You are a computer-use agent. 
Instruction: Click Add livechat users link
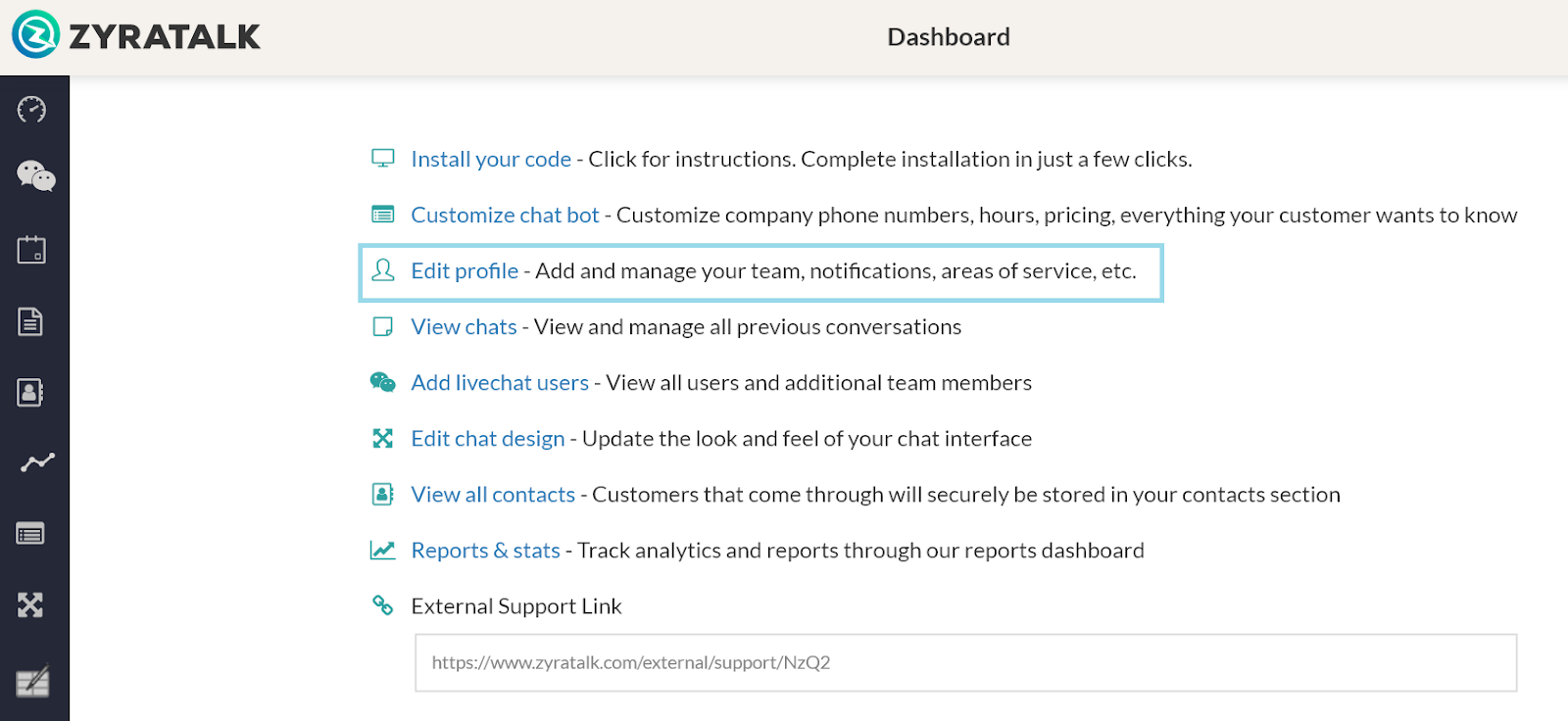click(x=500, y=383)
